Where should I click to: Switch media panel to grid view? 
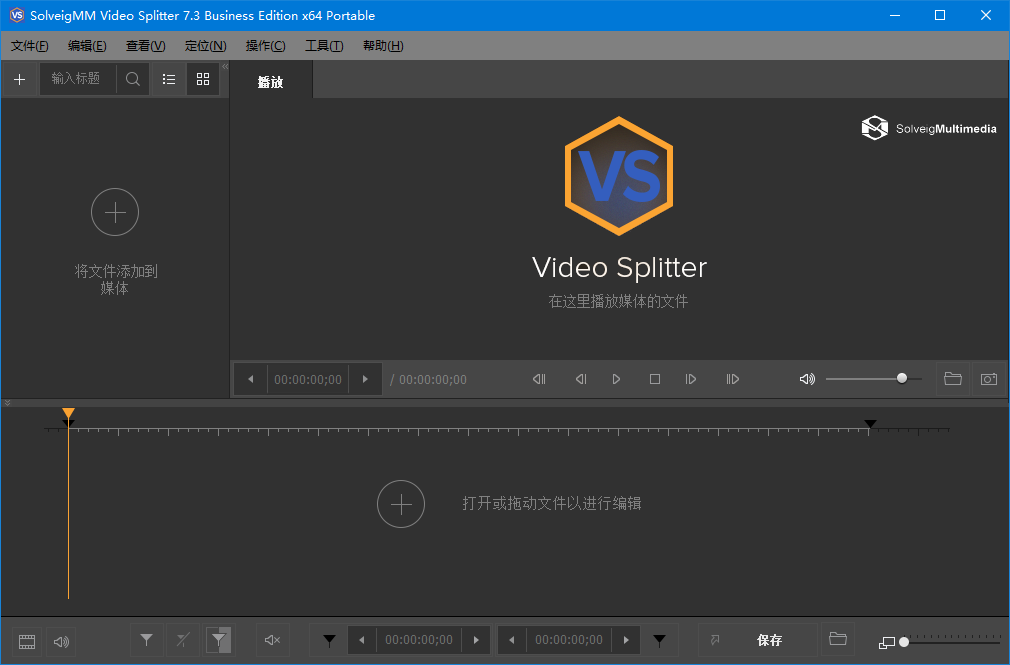203,79
